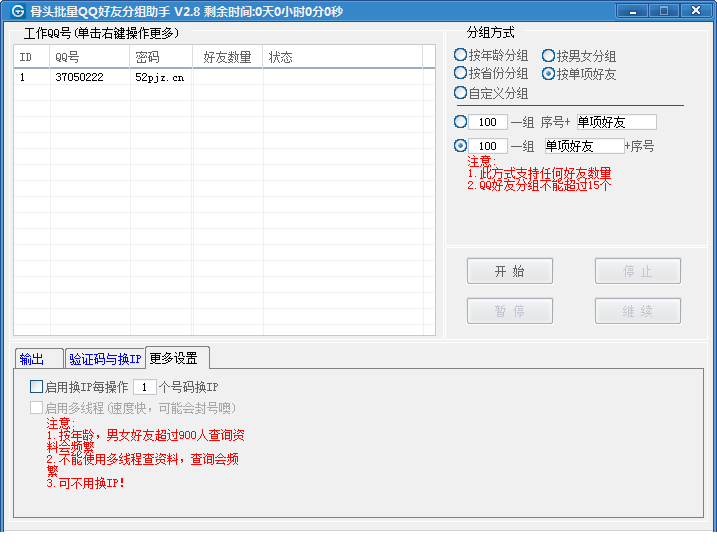Screen dimensions: 717x555
Task: Select password cell 52pjz.cn
Action: 161,77
